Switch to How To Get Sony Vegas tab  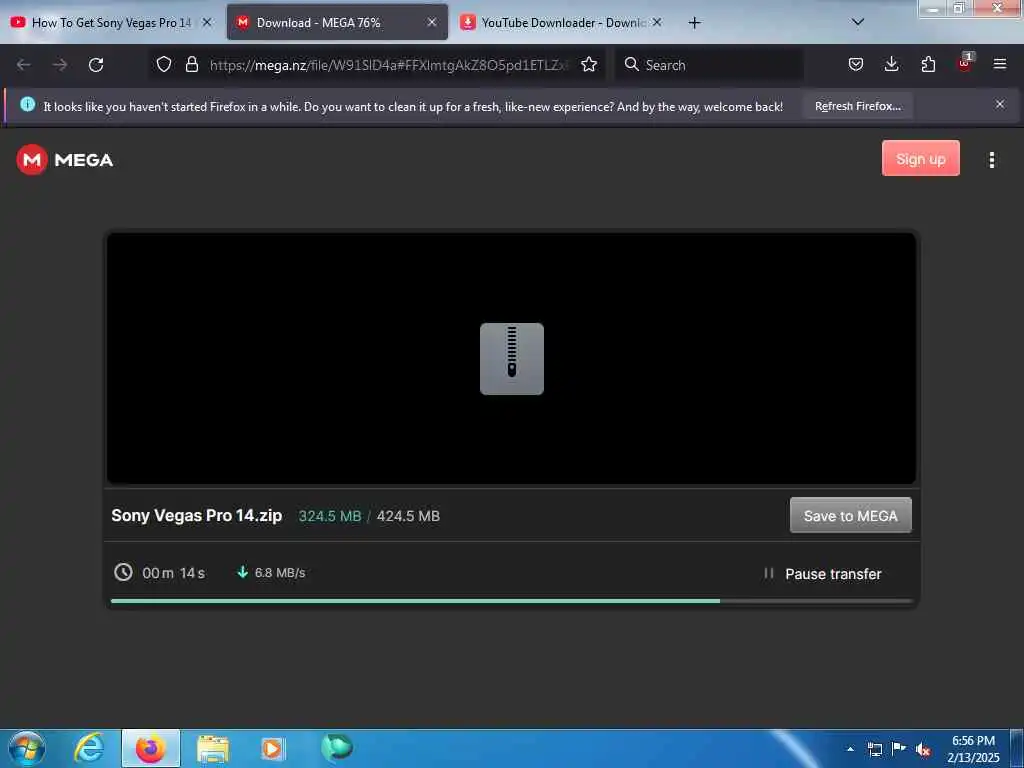coord(111,23)
